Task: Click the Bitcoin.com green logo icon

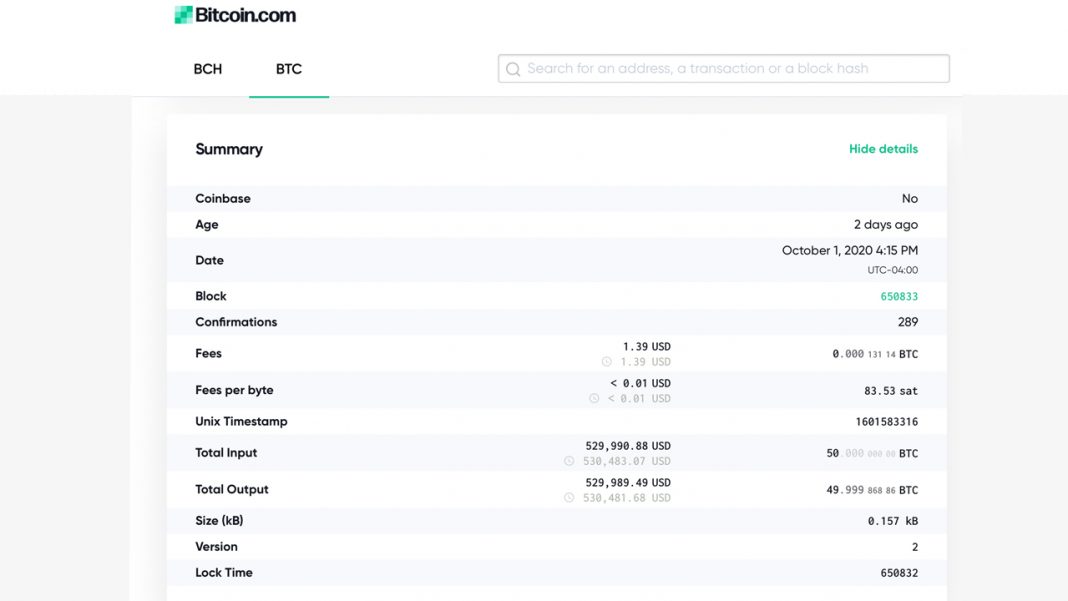Action: [183, 15]
